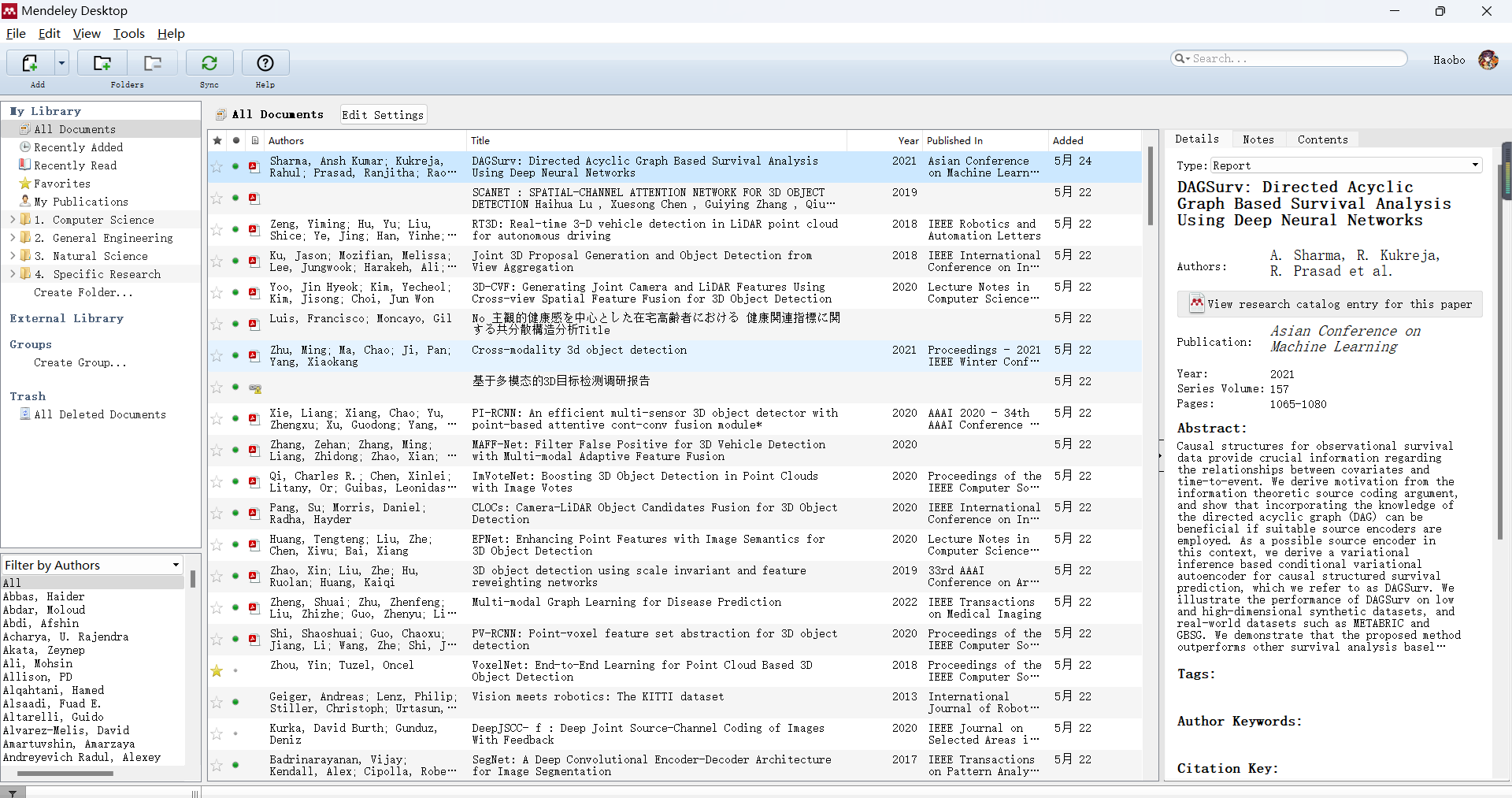Click the Haobo profile avatar
The width and height of the screenshot is (1512, 798).
coord(1488,60)
